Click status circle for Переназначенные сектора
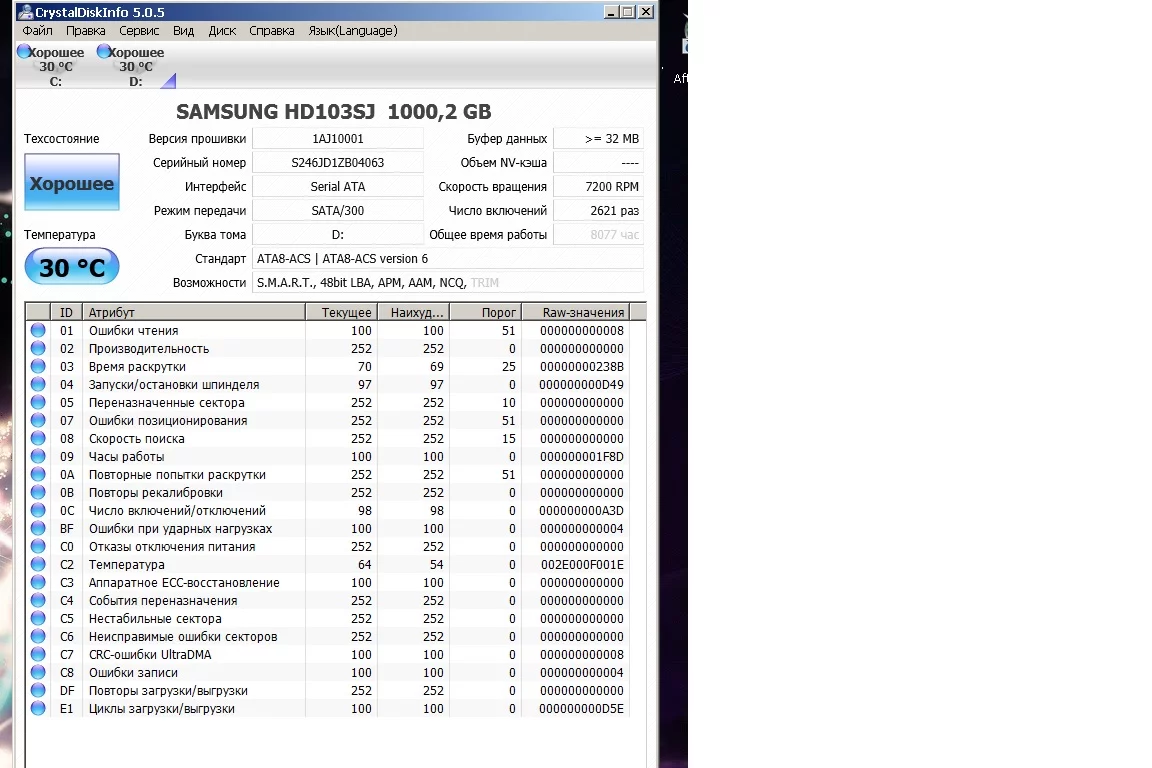 37,403
